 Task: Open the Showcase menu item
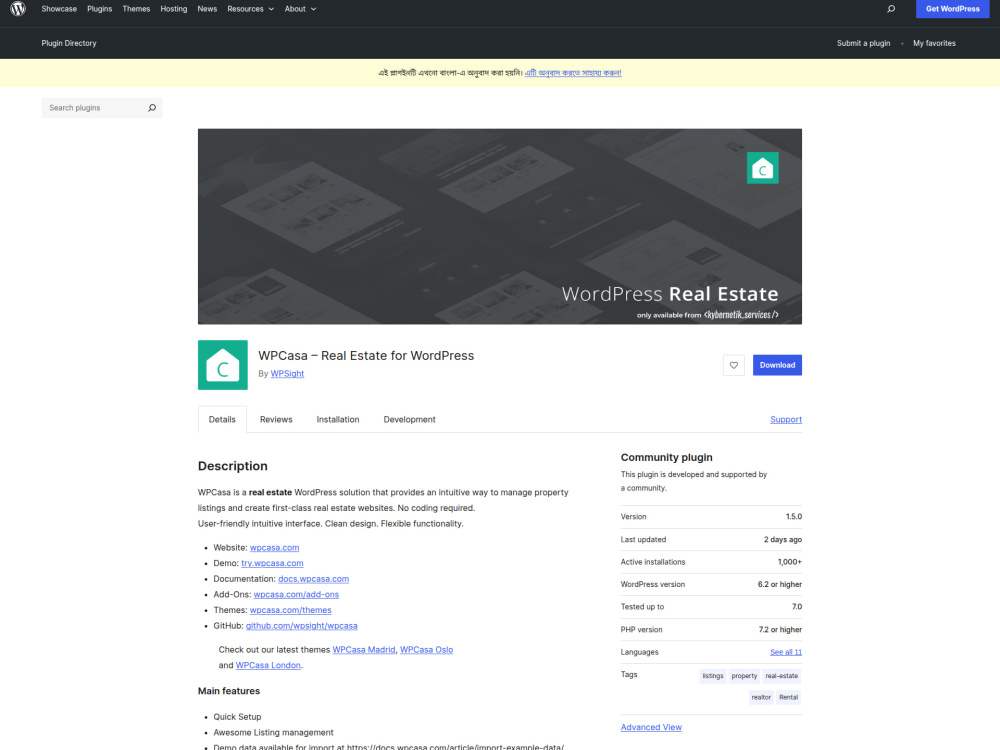(59, 9)
